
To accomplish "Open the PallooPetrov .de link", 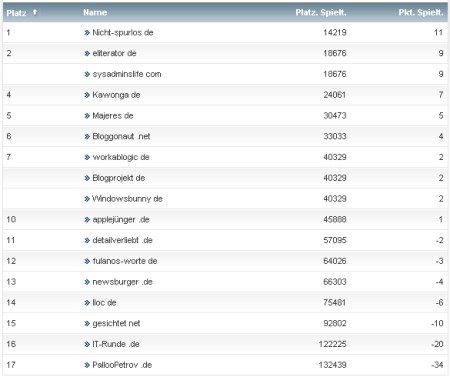I will 122,365.
